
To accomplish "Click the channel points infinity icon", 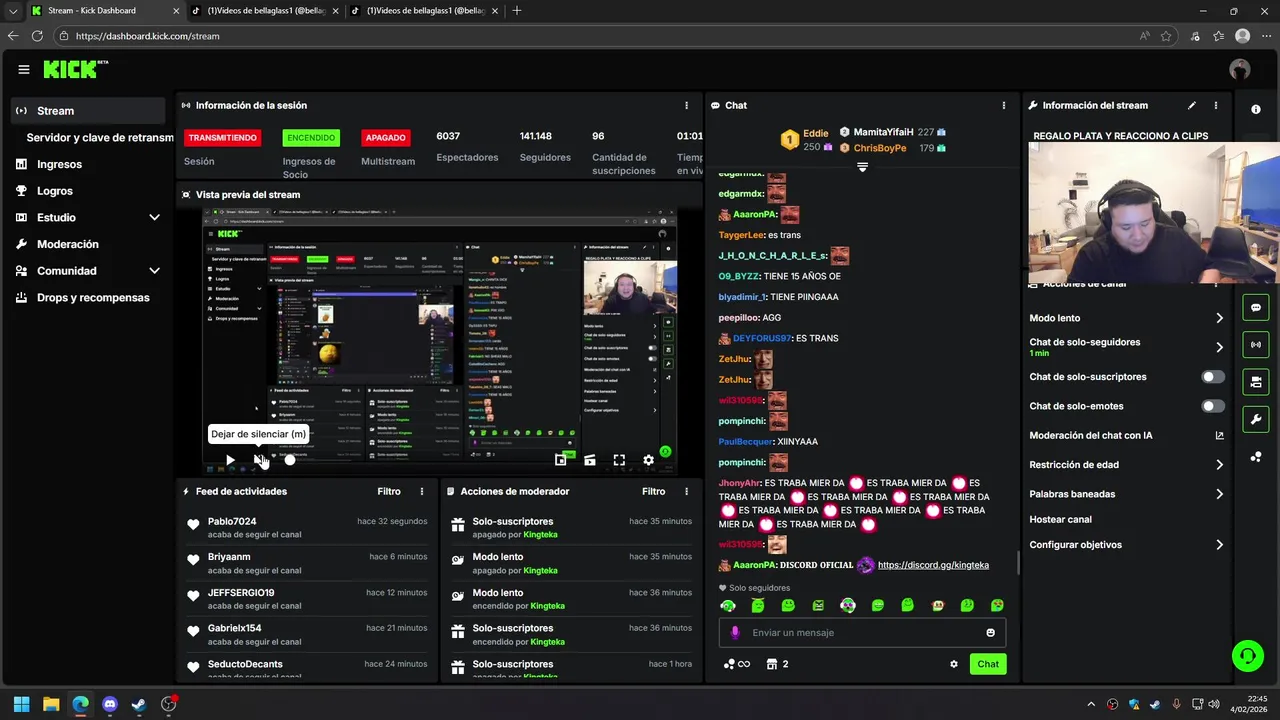I will click(x=736, y=664).
